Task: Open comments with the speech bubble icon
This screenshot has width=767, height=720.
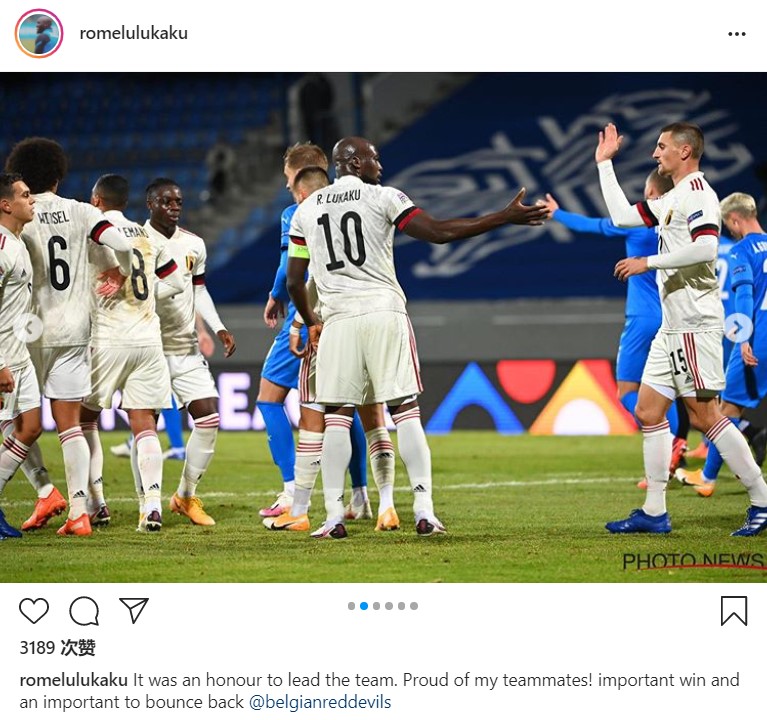Action: [x=84, y=610]
